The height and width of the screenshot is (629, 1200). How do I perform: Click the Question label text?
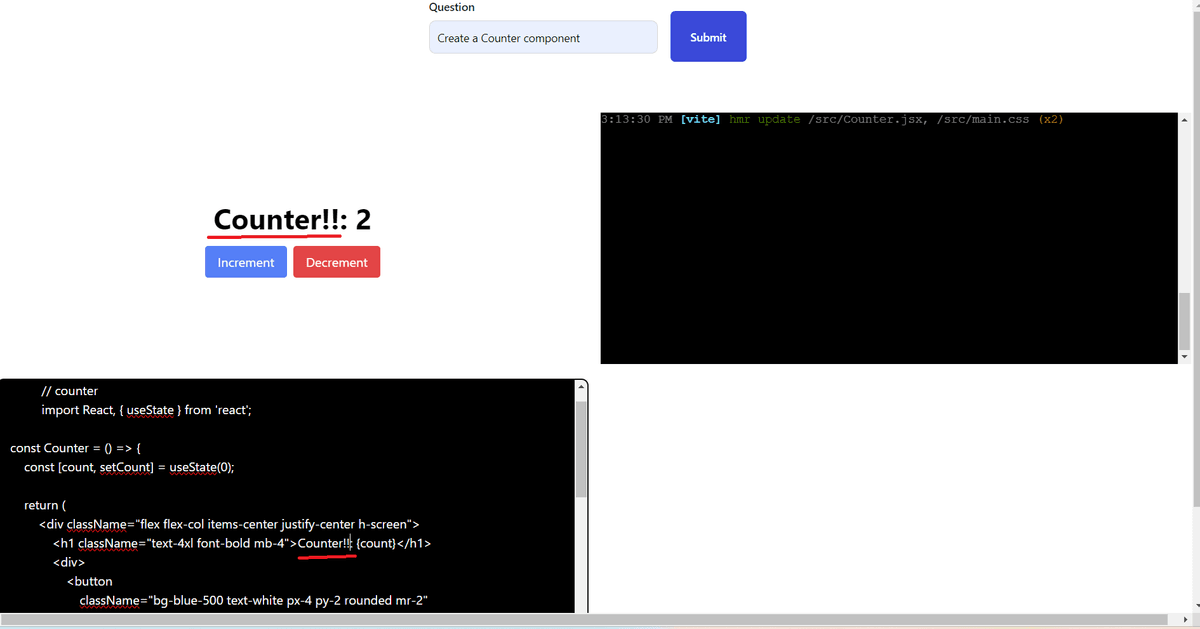(452, 7)
